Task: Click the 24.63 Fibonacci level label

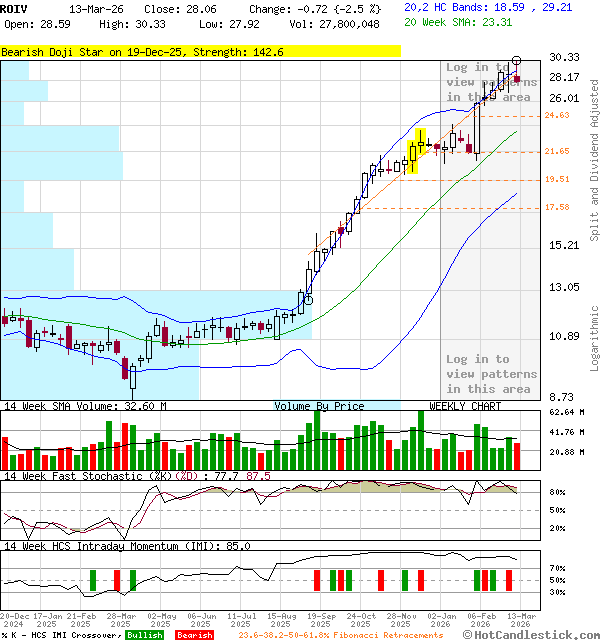Action: (x=557, y=116)
